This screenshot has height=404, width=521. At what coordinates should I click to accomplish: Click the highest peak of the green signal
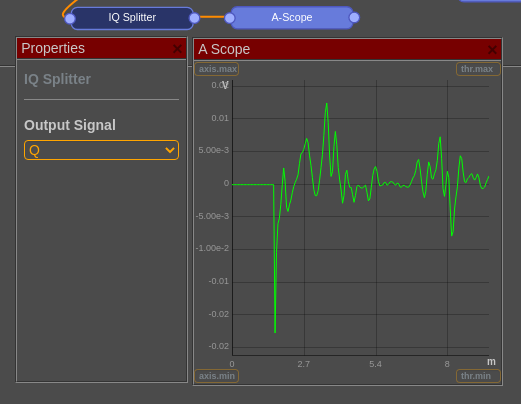(x=327, y=105)
